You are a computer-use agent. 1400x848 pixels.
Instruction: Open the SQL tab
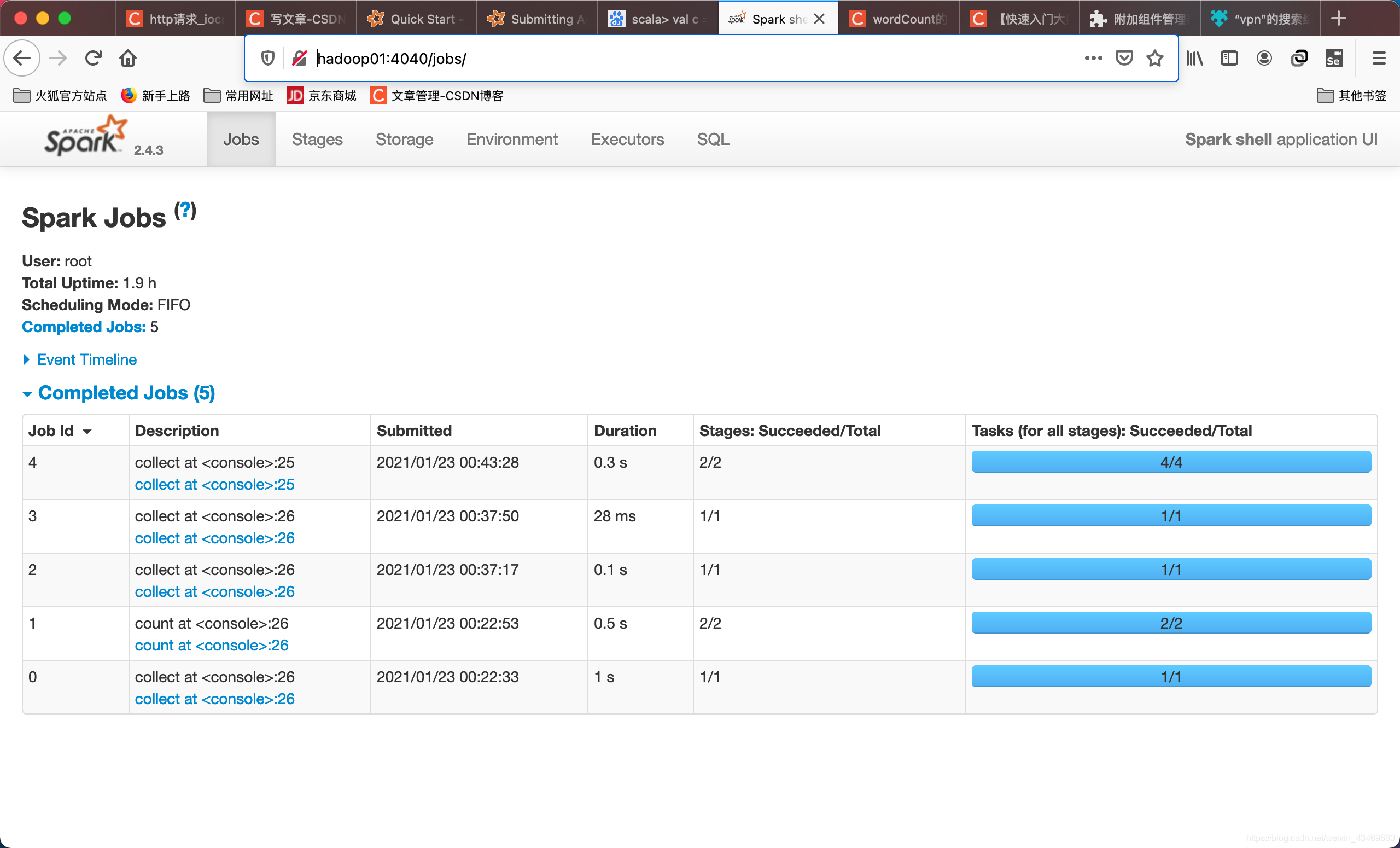tap(713, 140)
